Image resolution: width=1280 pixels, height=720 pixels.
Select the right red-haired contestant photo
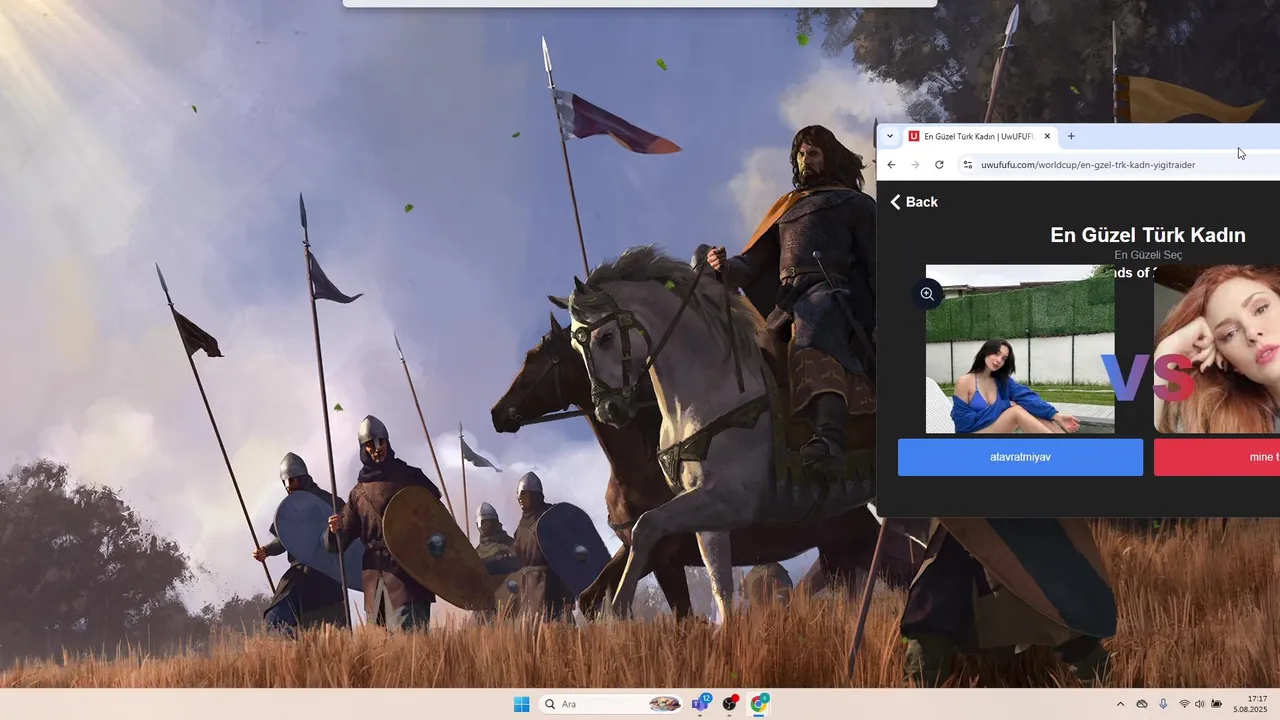[1217, 349]
